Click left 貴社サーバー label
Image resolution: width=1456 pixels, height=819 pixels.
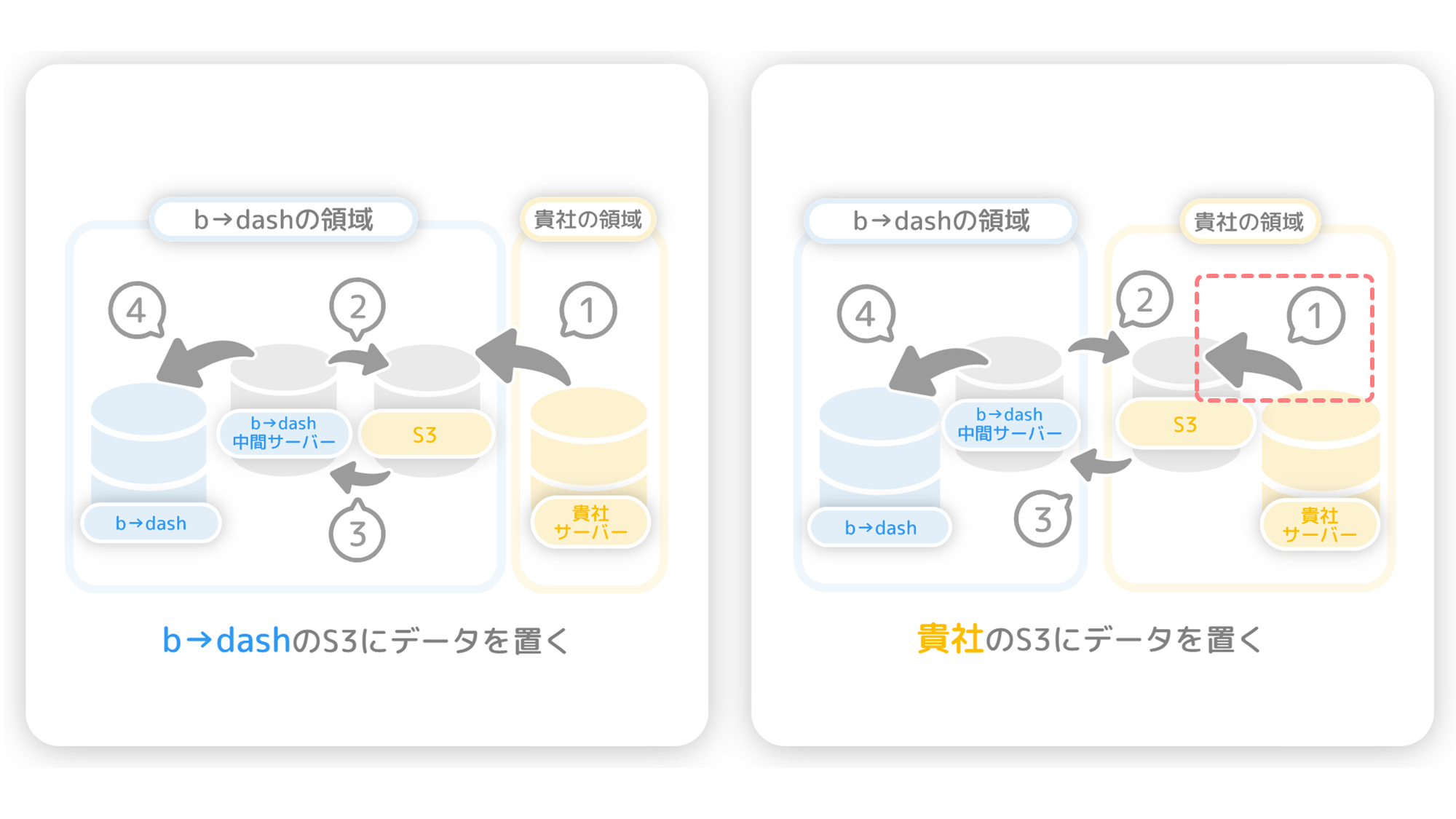(x=590, y=522)
